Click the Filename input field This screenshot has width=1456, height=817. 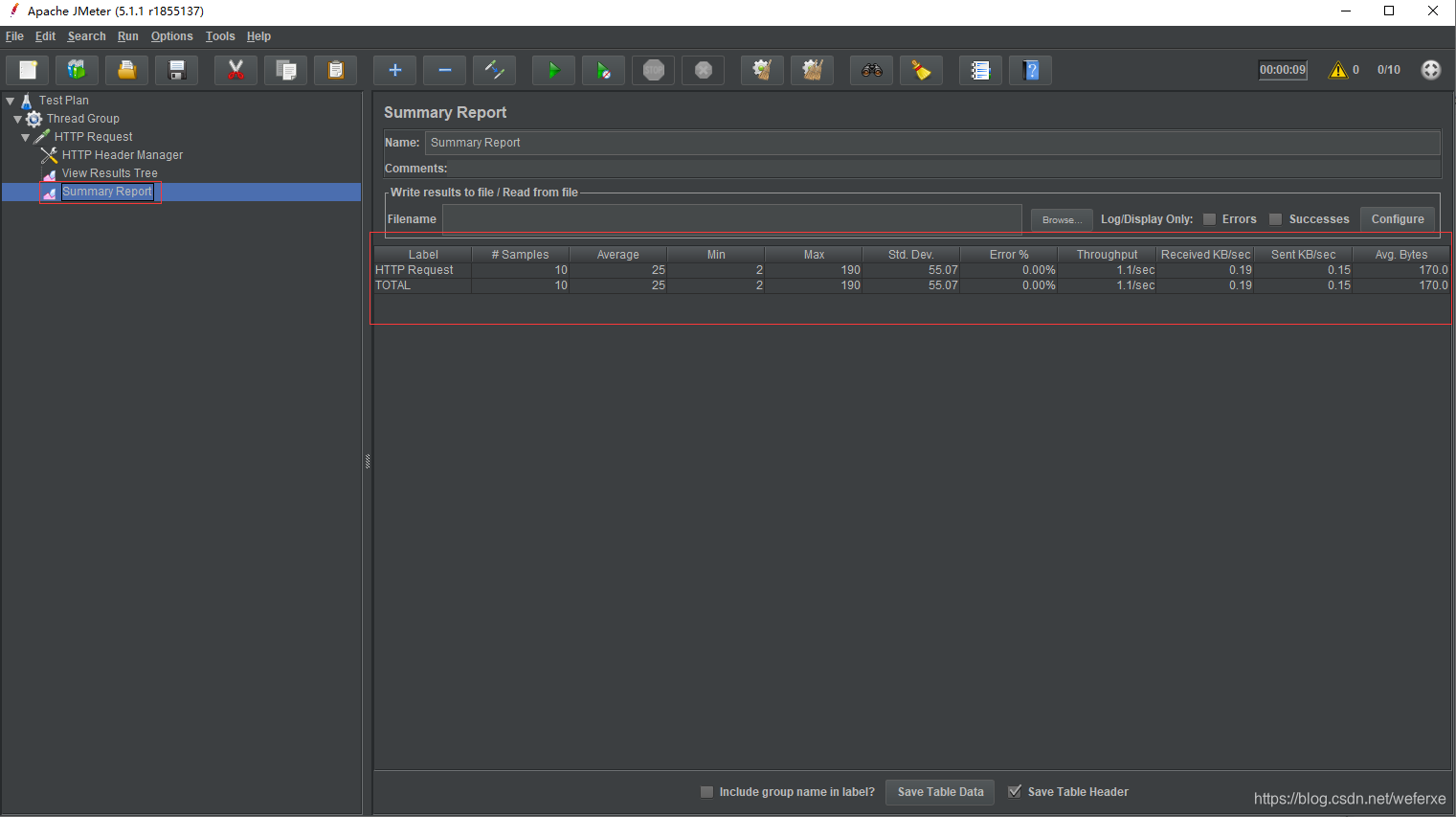click(731, 219)
